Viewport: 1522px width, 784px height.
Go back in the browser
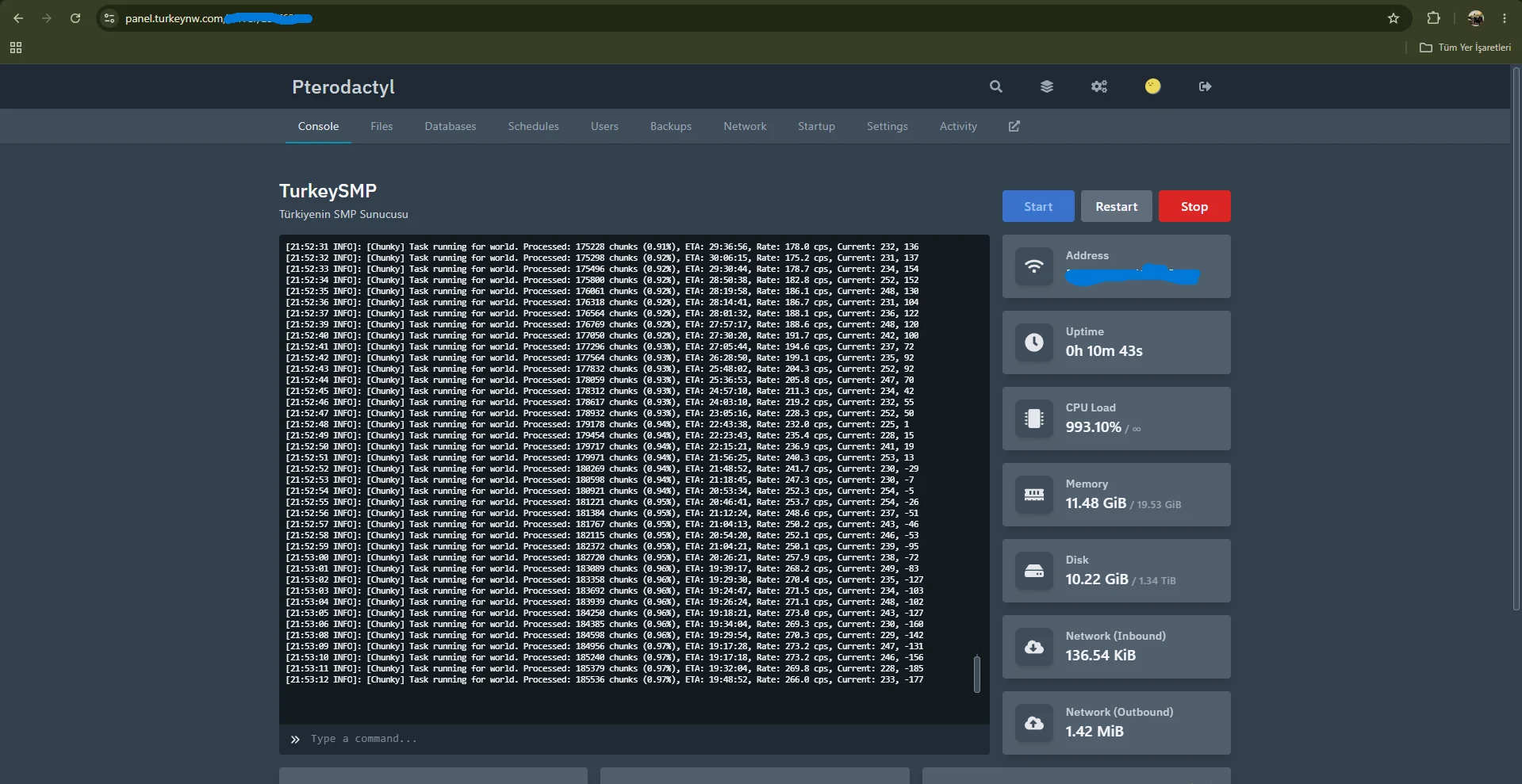click(18, 18)
